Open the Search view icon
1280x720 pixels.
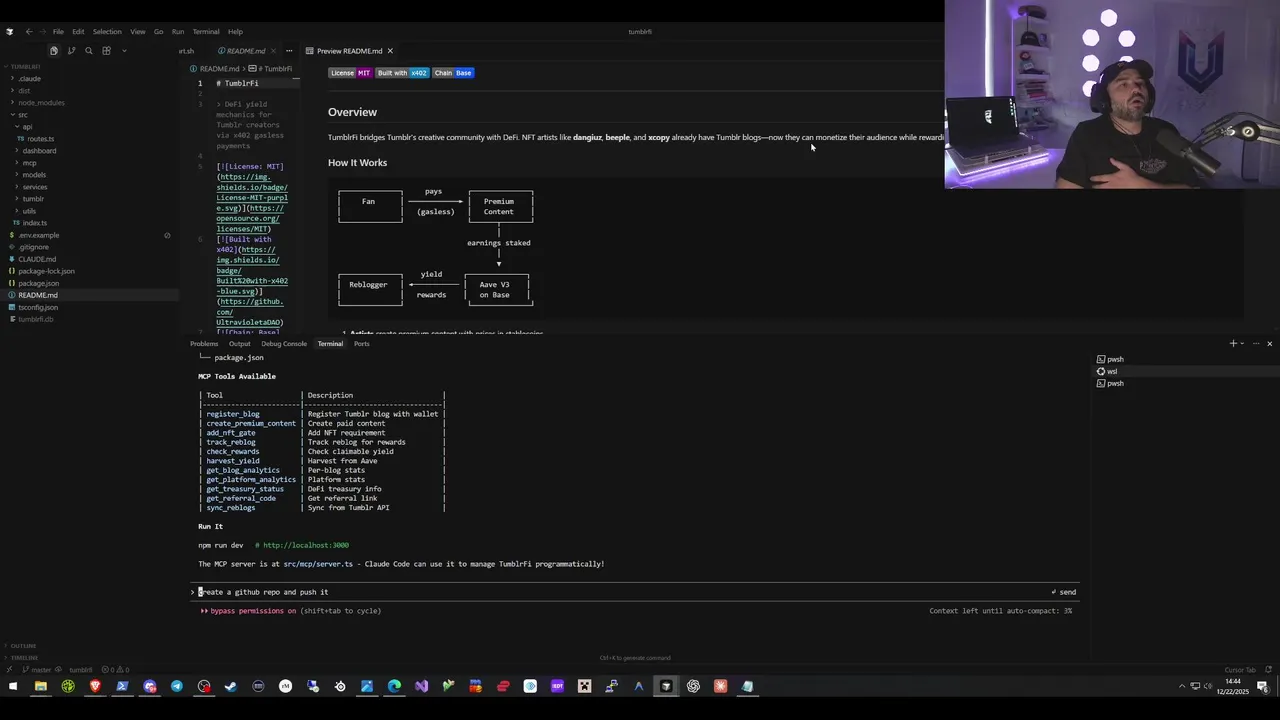coord(89,51)
